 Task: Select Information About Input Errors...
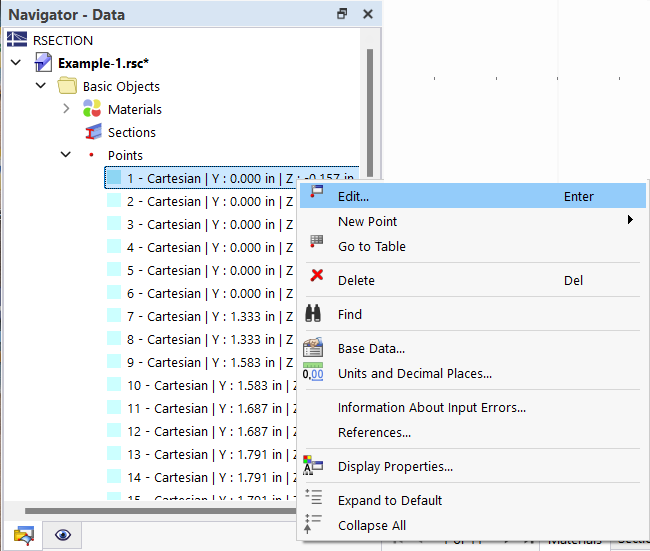click(x=473, y=407)
